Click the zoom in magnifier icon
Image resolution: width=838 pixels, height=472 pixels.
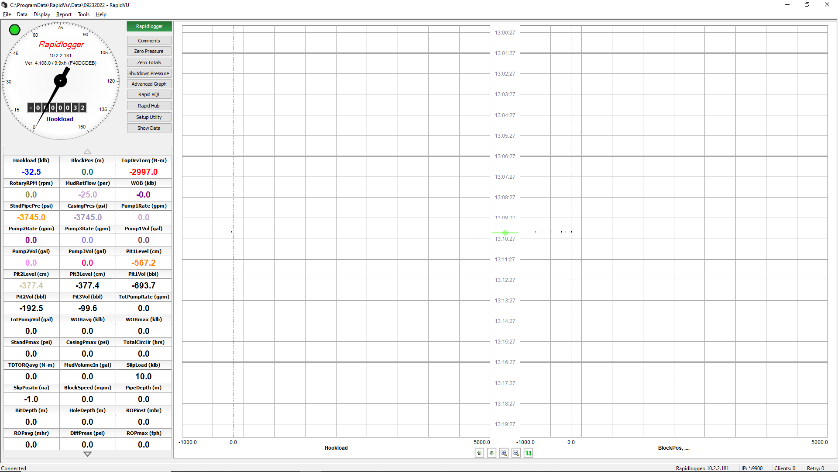pos(503,453)
